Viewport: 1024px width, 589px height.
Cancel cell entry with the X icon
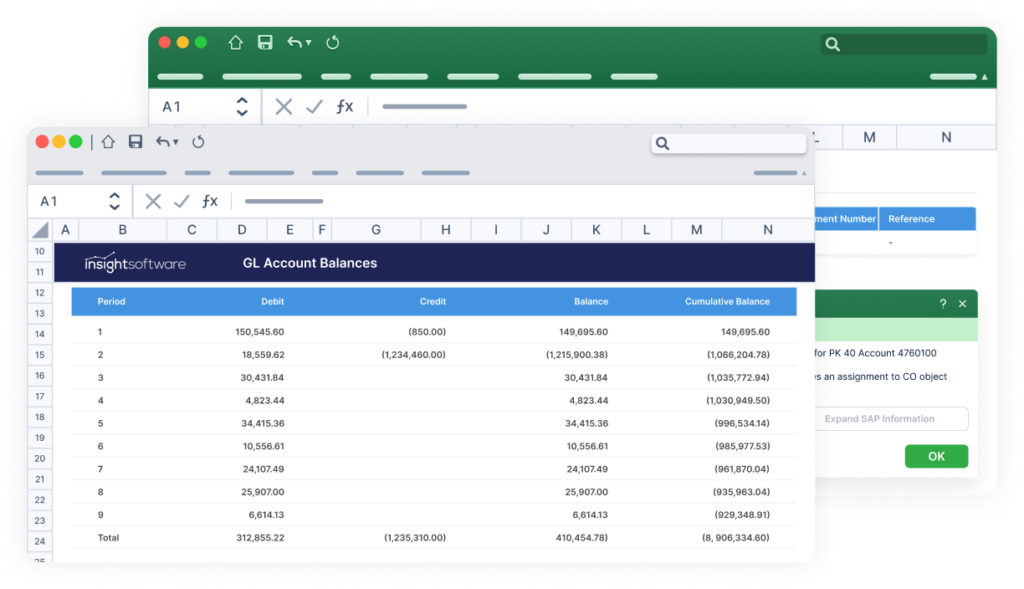152,201
